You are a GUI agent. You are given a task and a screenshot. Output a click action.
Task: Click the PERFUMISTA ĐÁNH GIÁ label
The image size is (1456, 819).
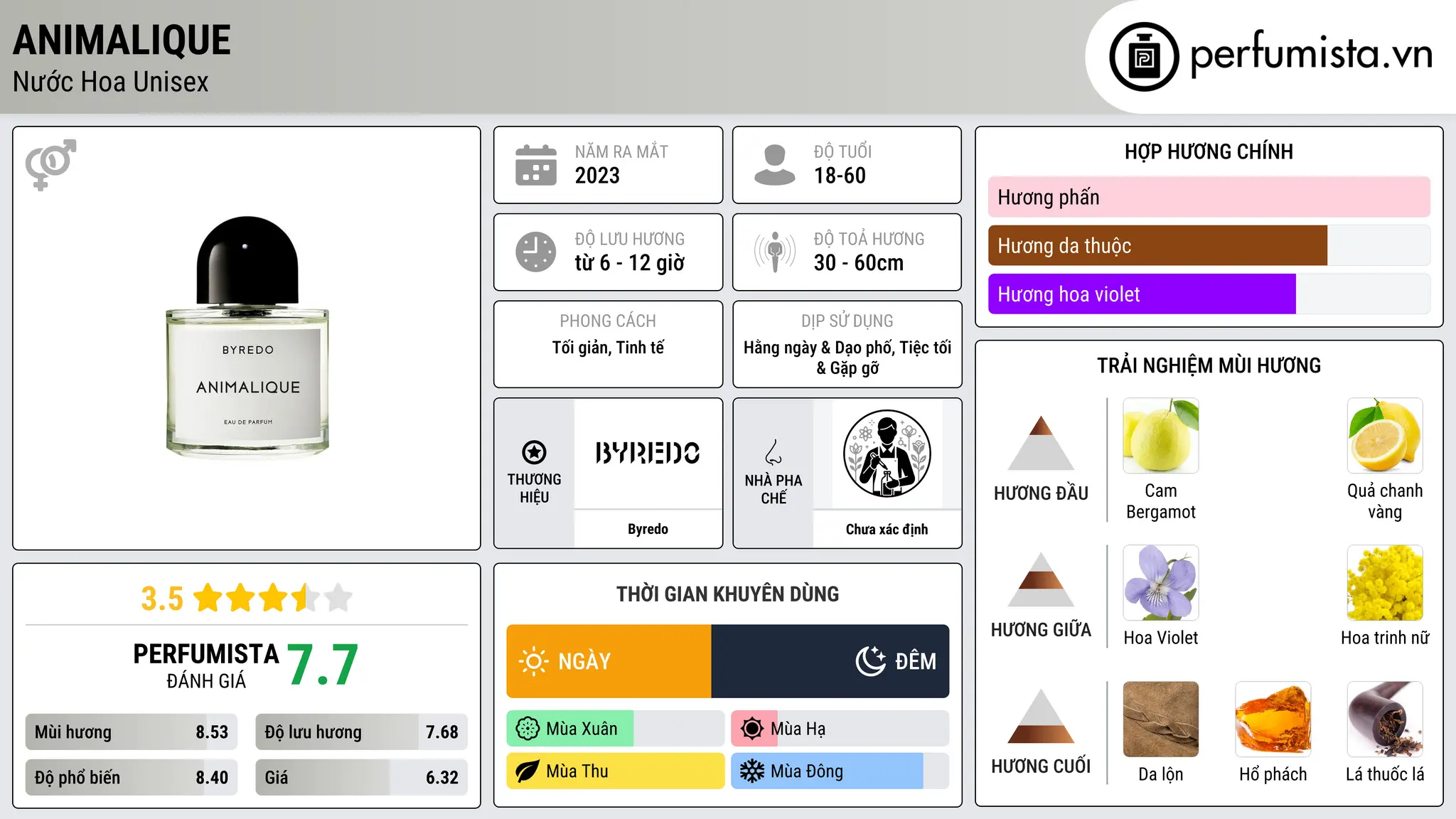click(206, 665)
